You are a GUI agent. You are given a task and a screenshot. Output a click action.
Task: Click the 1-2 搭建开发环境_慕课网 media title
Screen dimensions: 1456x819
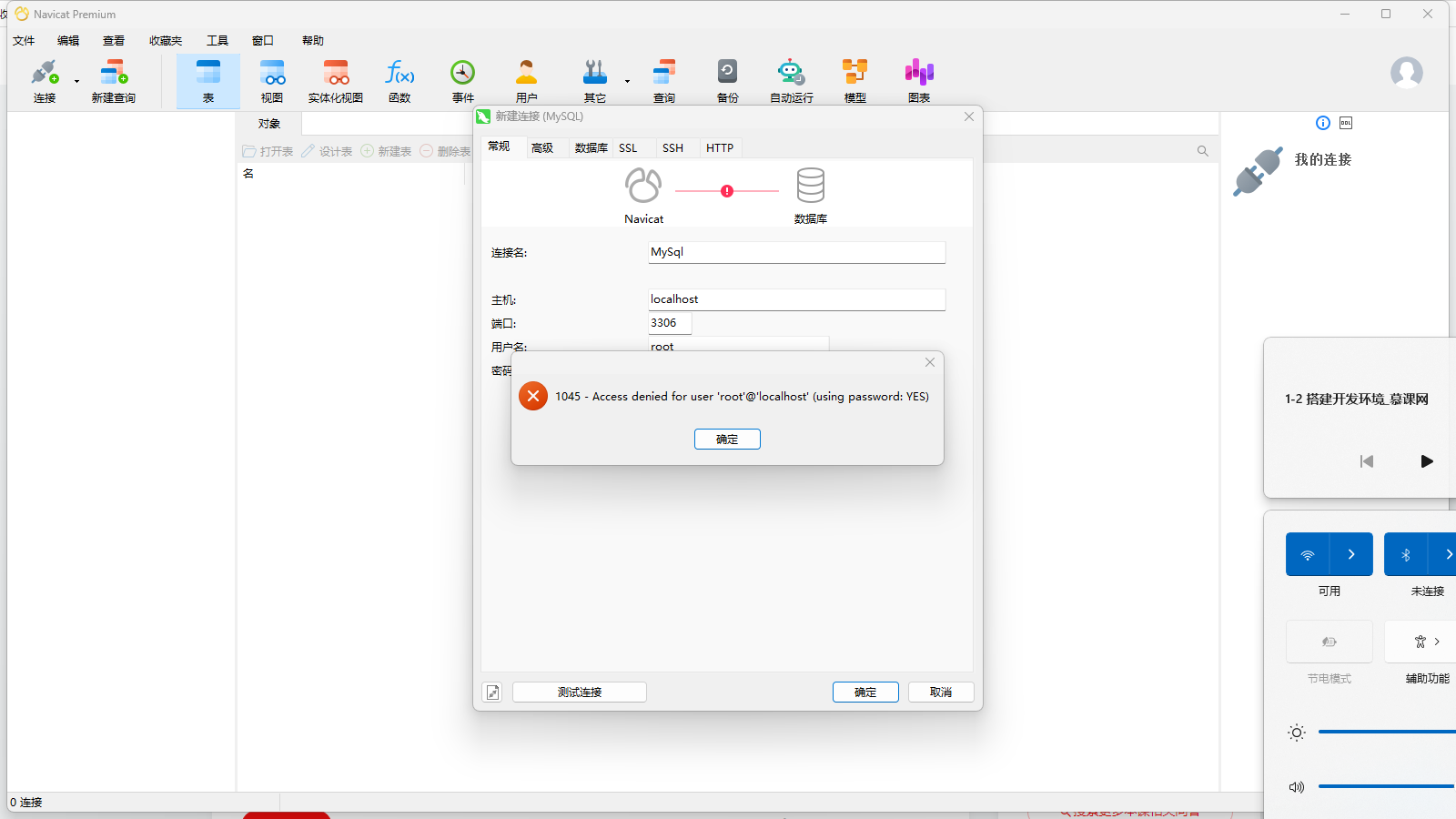1357,399
